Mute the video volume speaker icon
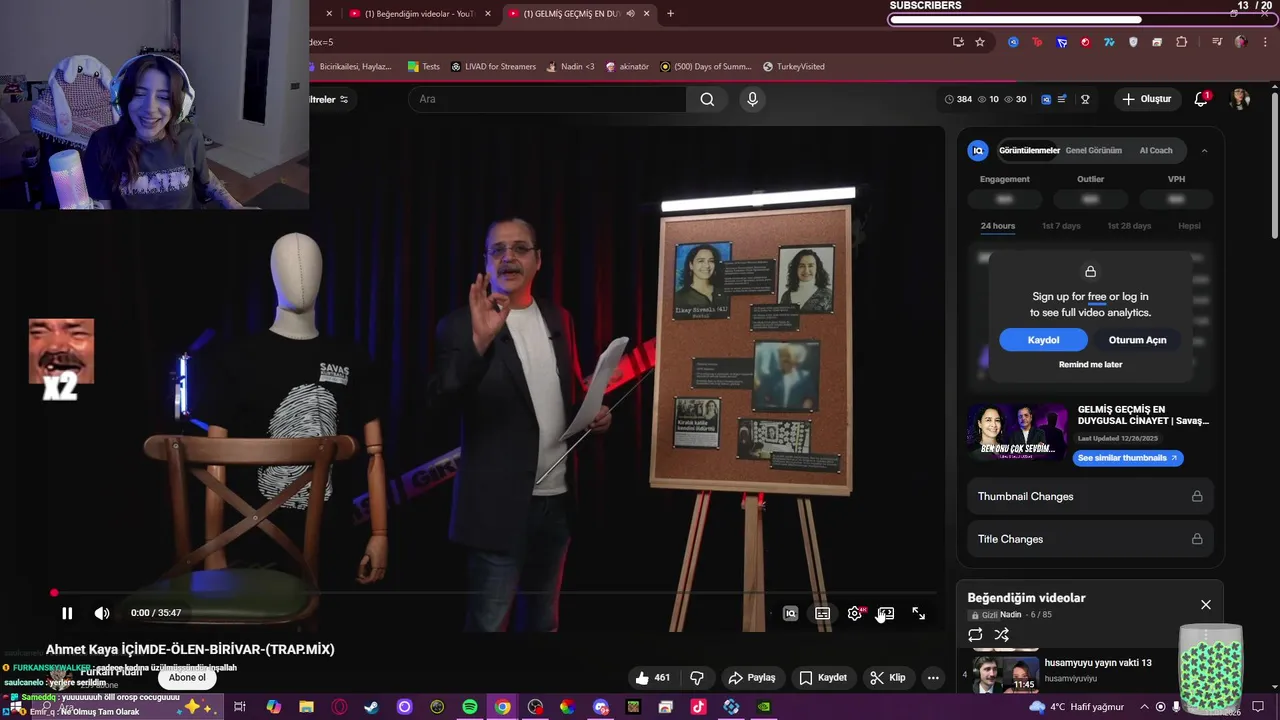1280x720 pixels. coord(102,613)
